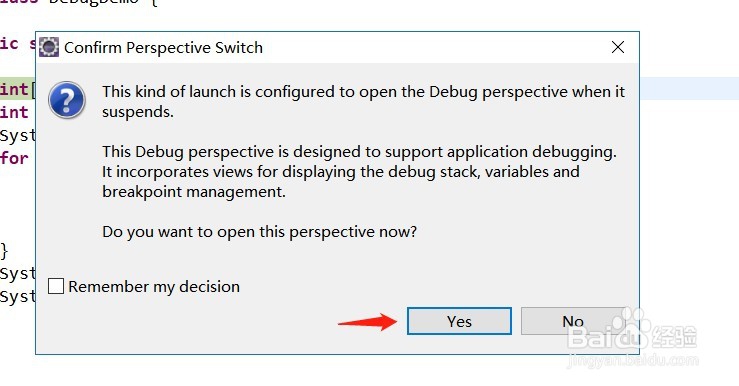The height and width of the screenshot is (386, 739).
Task: Enable the Remember my decision checkbox
Action: click(56, 286)
